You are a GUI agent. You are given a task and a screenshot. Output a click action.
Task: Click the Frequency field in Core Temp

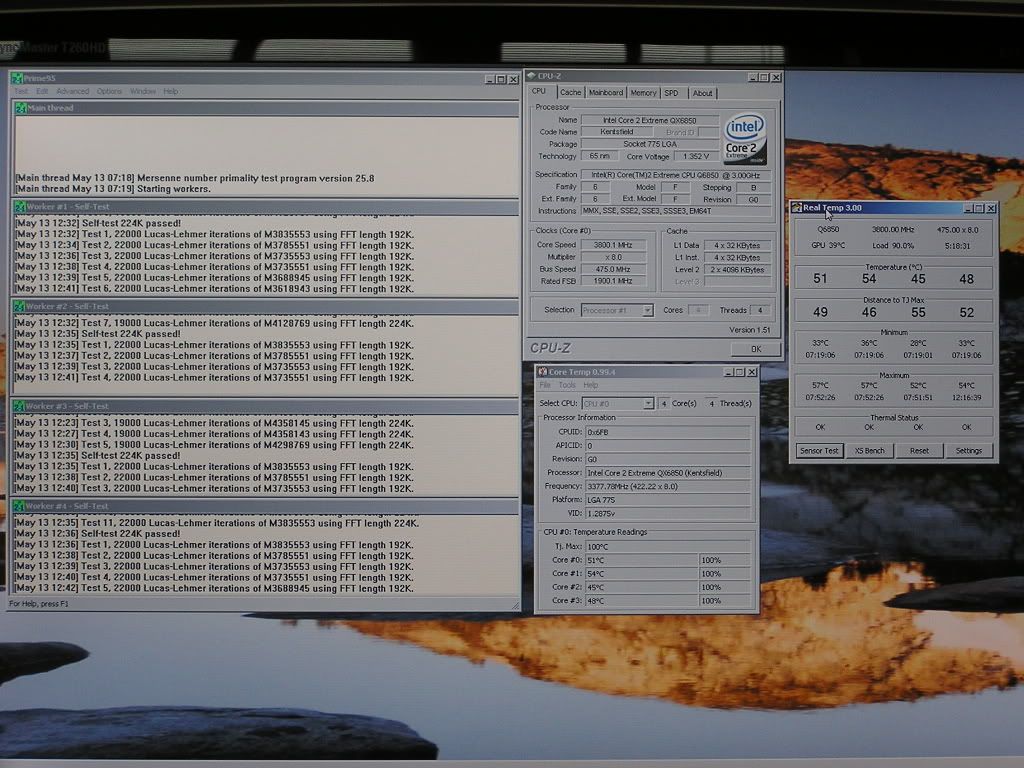(667, 487)
